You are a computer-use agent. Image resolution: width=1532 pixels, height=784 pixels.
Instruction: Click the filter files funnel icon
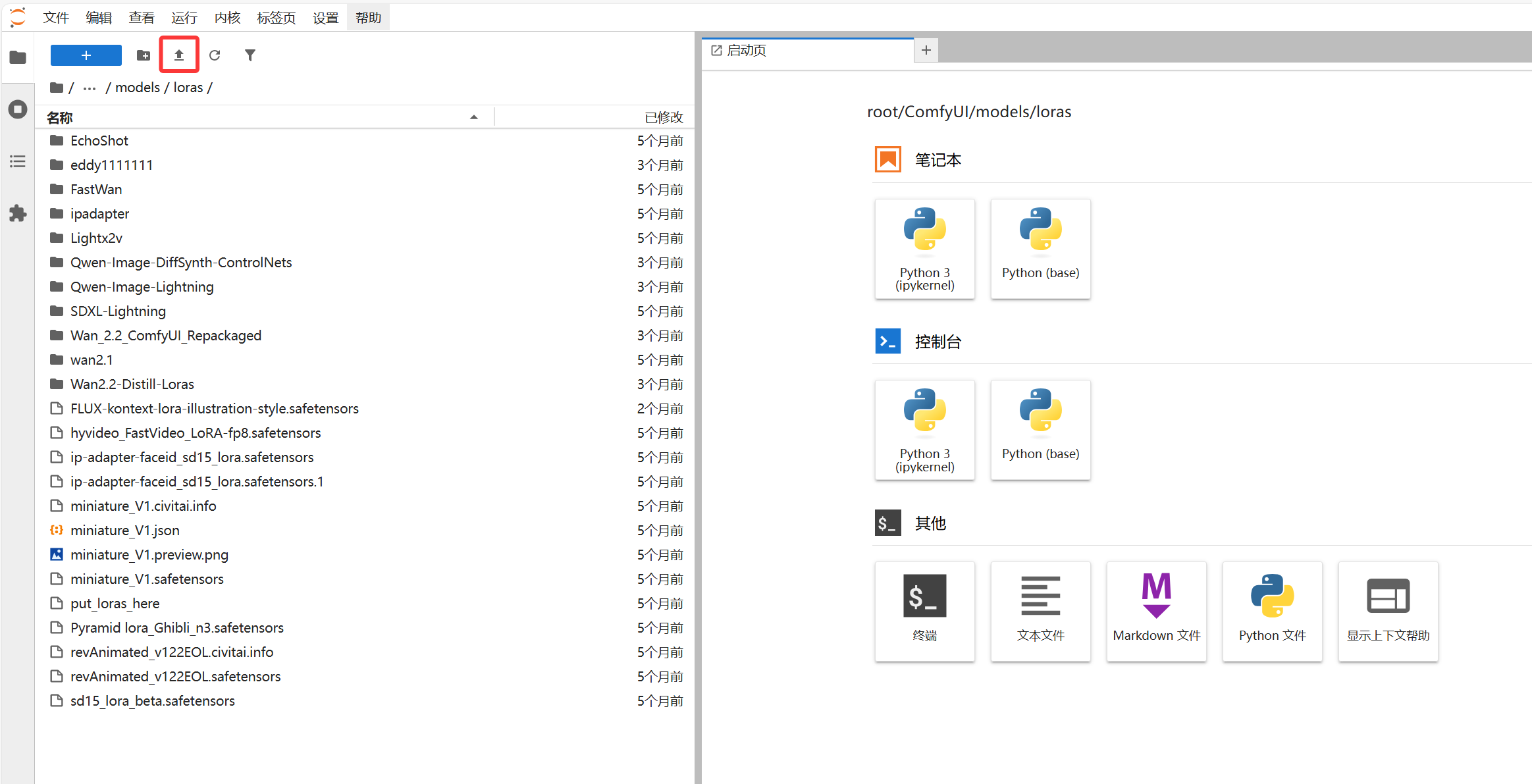[250, 55]
